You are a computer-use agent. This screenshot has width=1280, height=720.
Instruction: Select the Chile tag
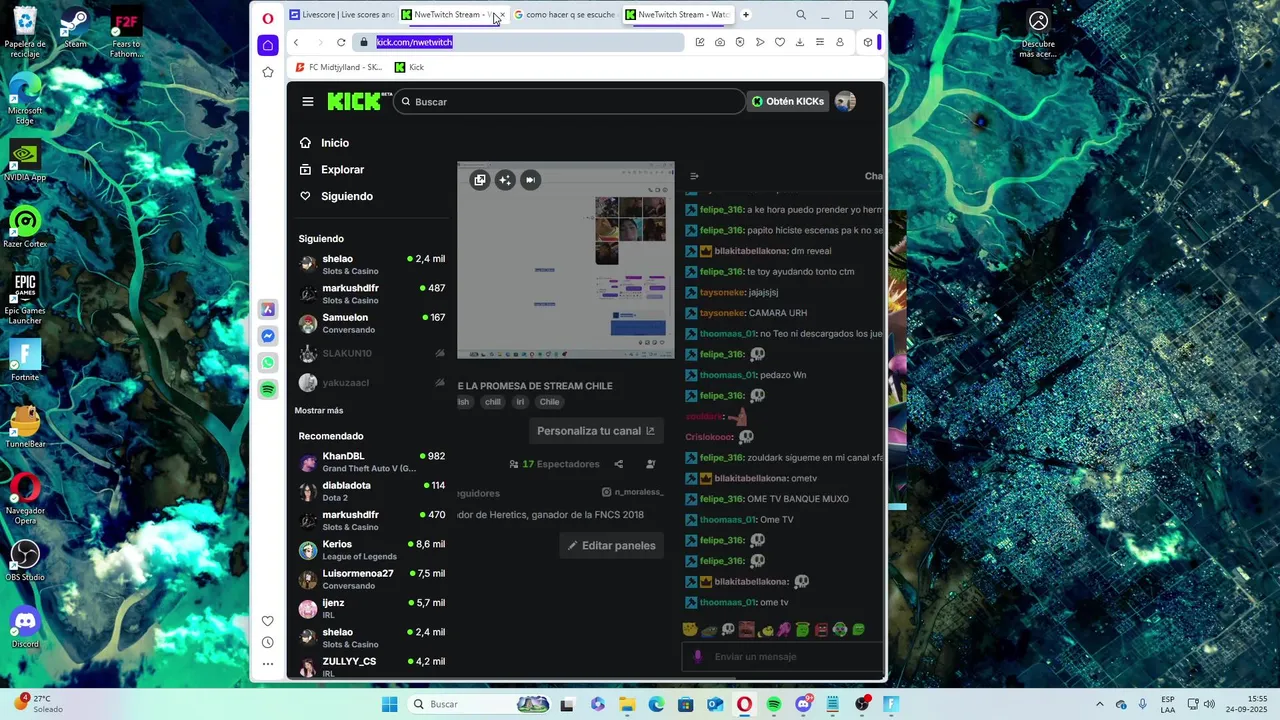click(549, 402)
